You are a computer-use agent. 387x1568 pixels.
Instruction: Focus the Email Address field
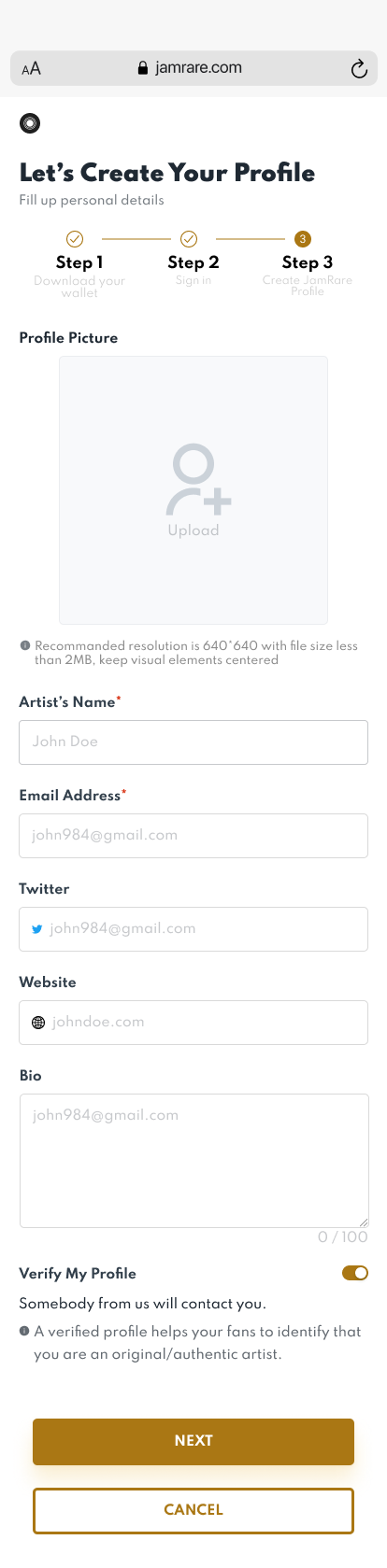click(193, 836)
